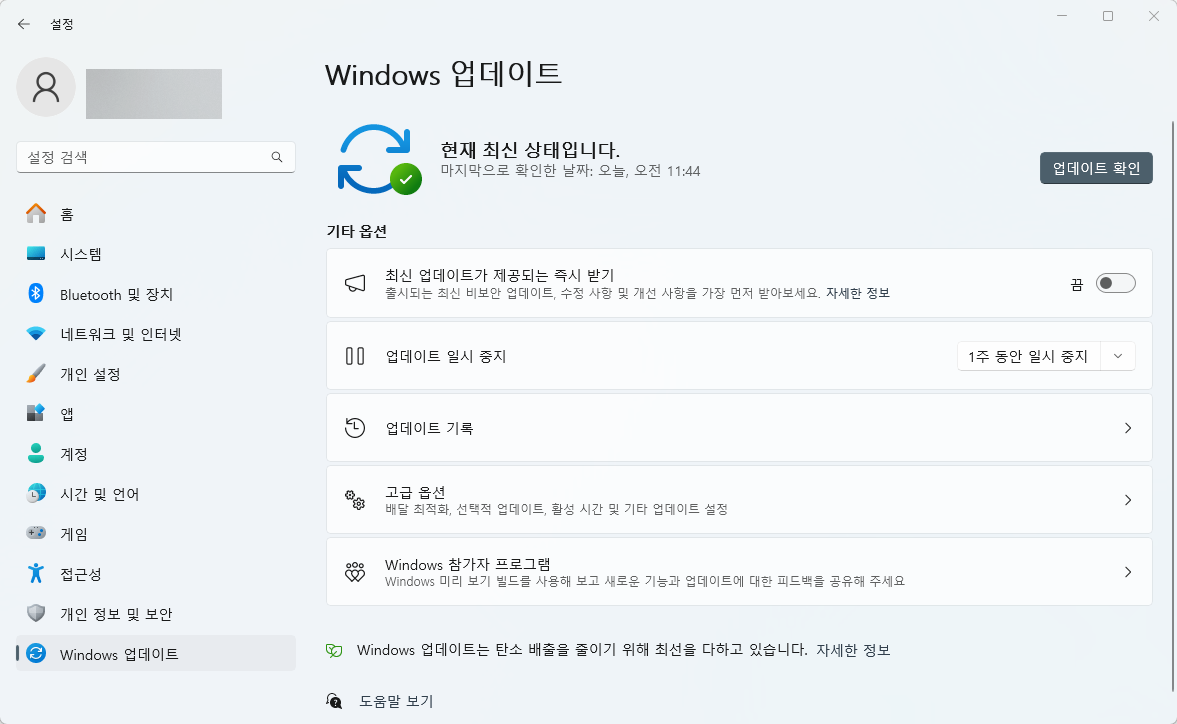
Task: Maximize the 설정 window
Action: 1107,17
